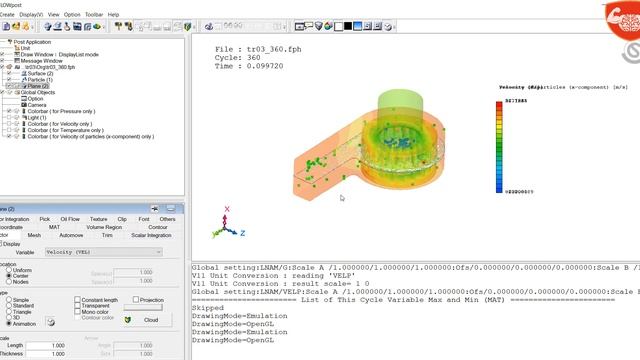
Task: Click the XYZ axis triad in viewport
Action: [x=228, y=223]
